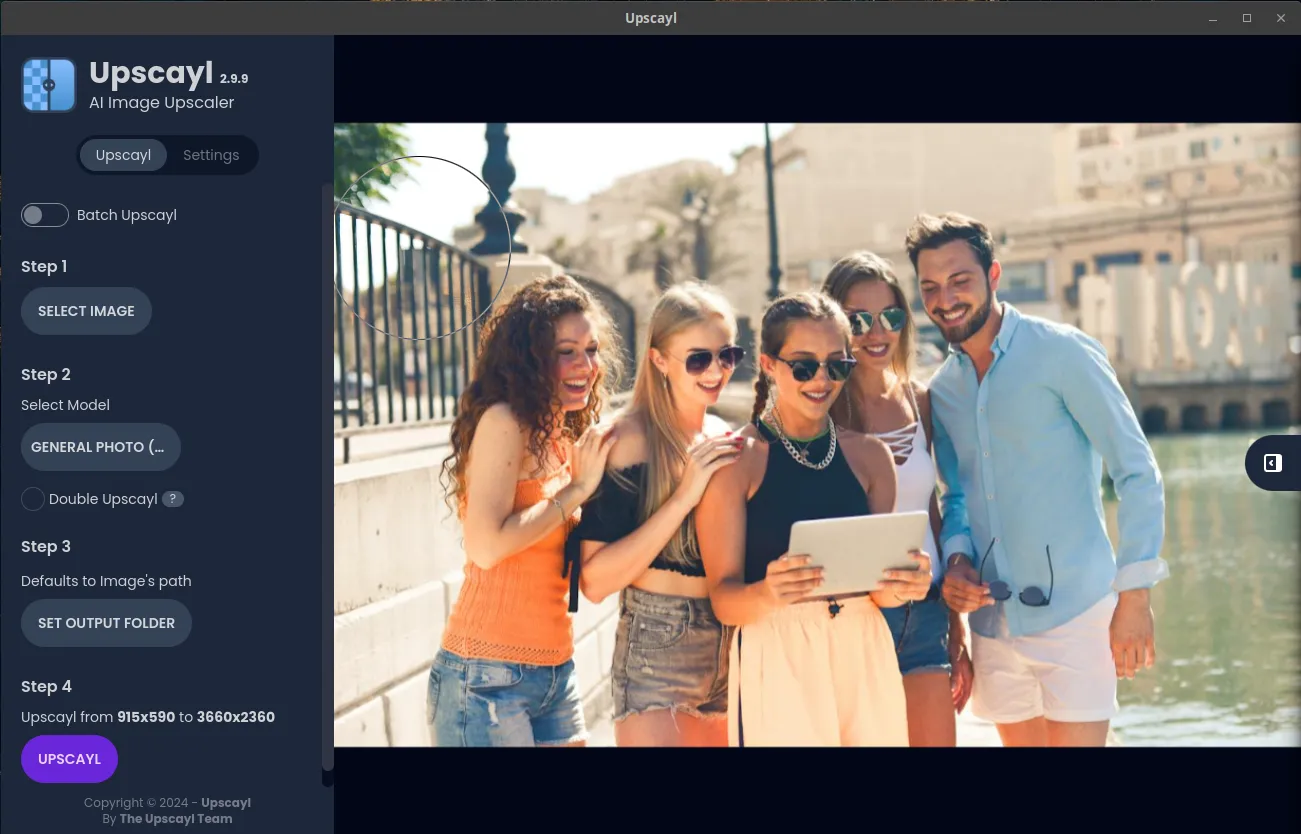Open the GENERAL PHOTO model dropdown
Screen dimensions: 1301x834
100,447
